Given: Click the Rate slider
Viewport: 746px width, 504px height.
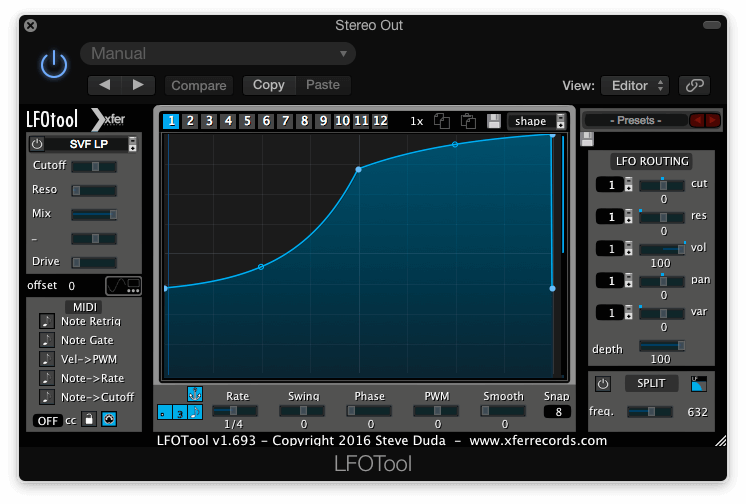Looking at the screenshot, I should point(235,410).
